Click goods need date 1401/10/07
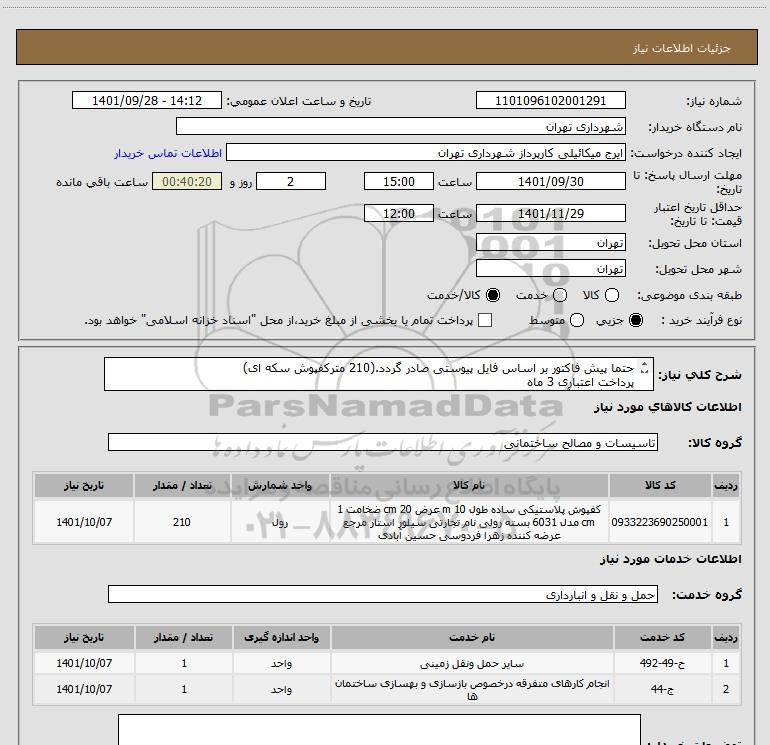The width and height of the screenshot is (770, 745). pyautogui.click(x=84, y=522)
